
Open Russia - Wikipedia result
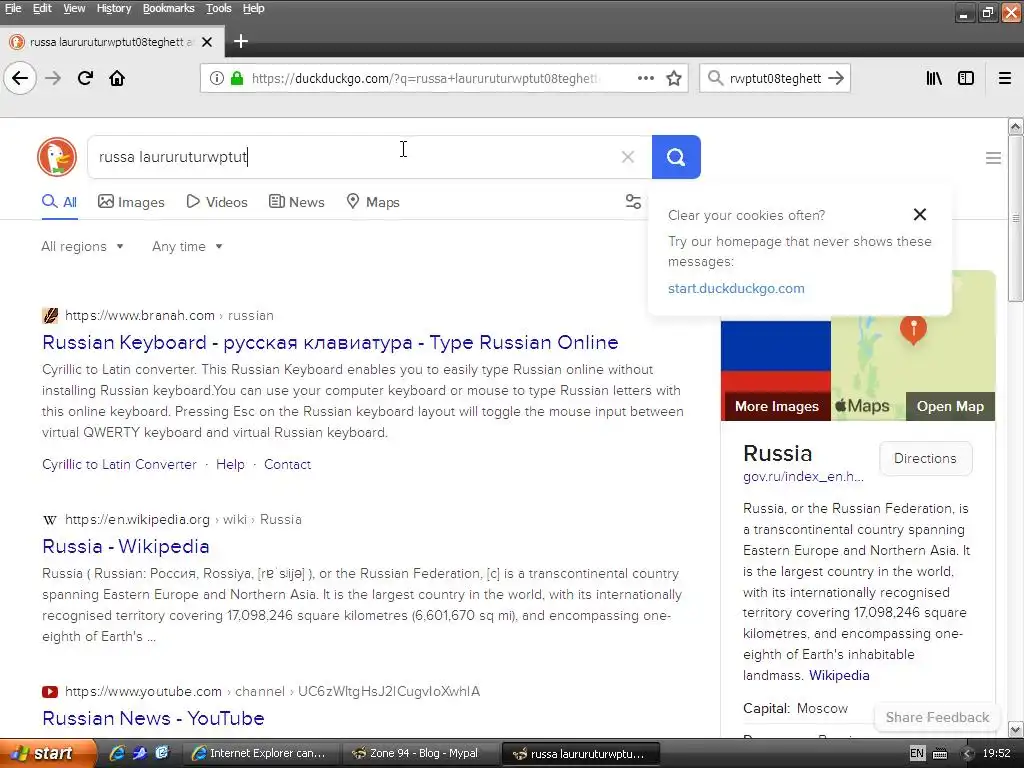[125, 546]
